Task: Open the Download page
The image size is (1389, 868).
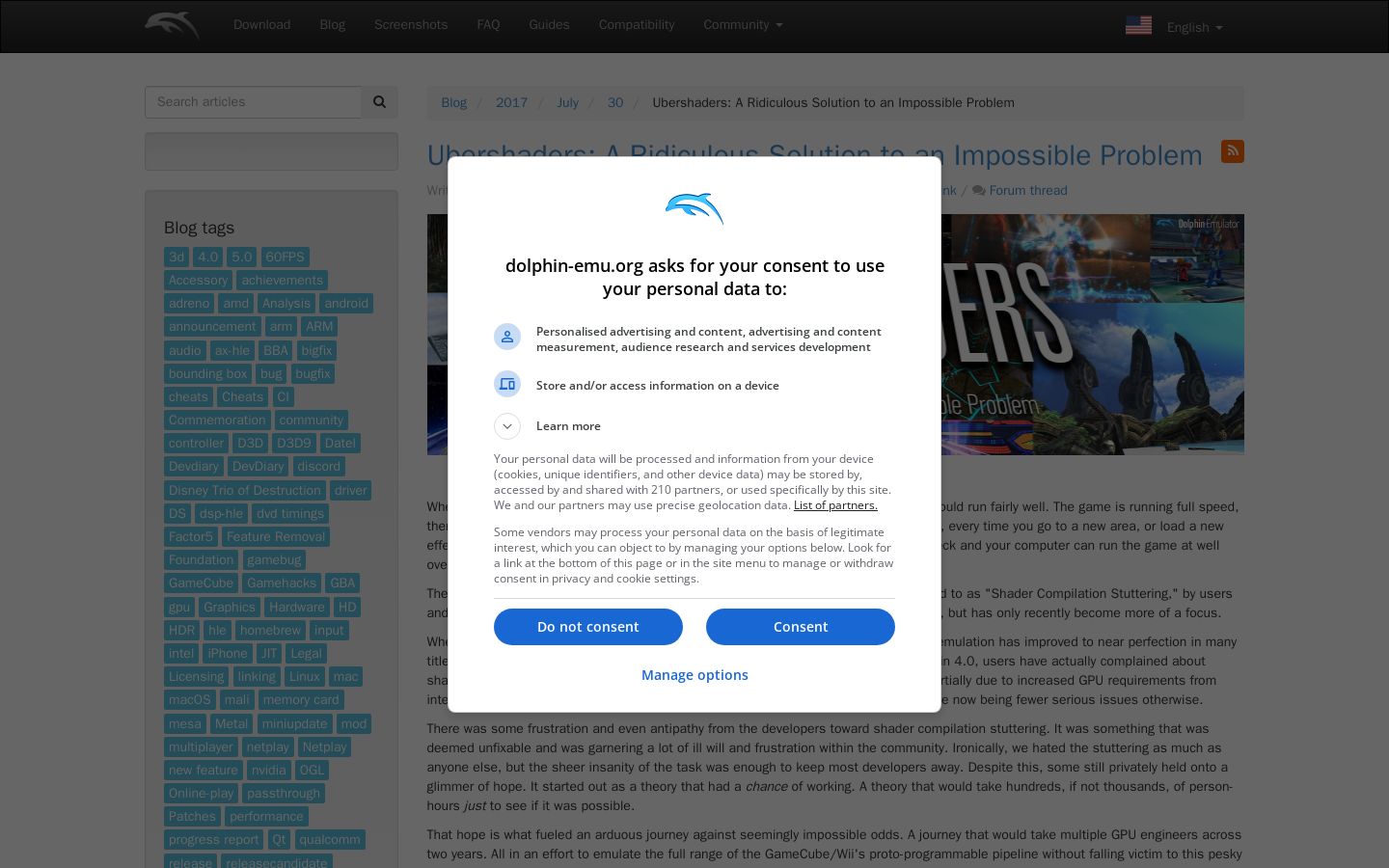Action: [x=261, y=25]
